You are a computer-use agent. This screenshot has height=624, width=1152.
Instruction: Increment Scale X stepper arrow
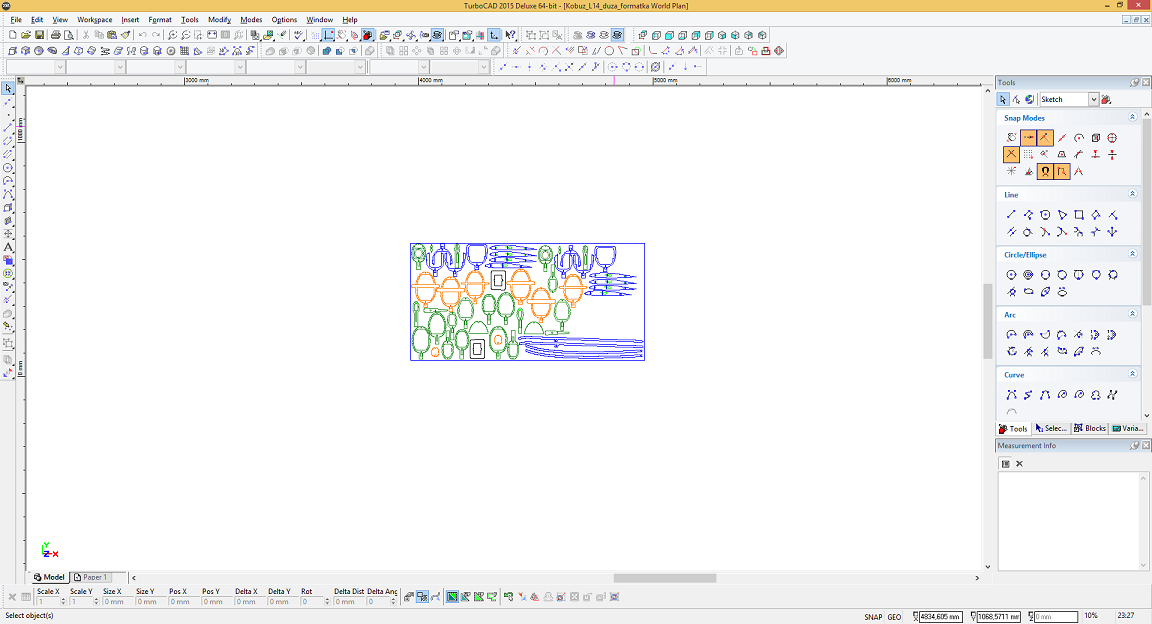[63, 600]
